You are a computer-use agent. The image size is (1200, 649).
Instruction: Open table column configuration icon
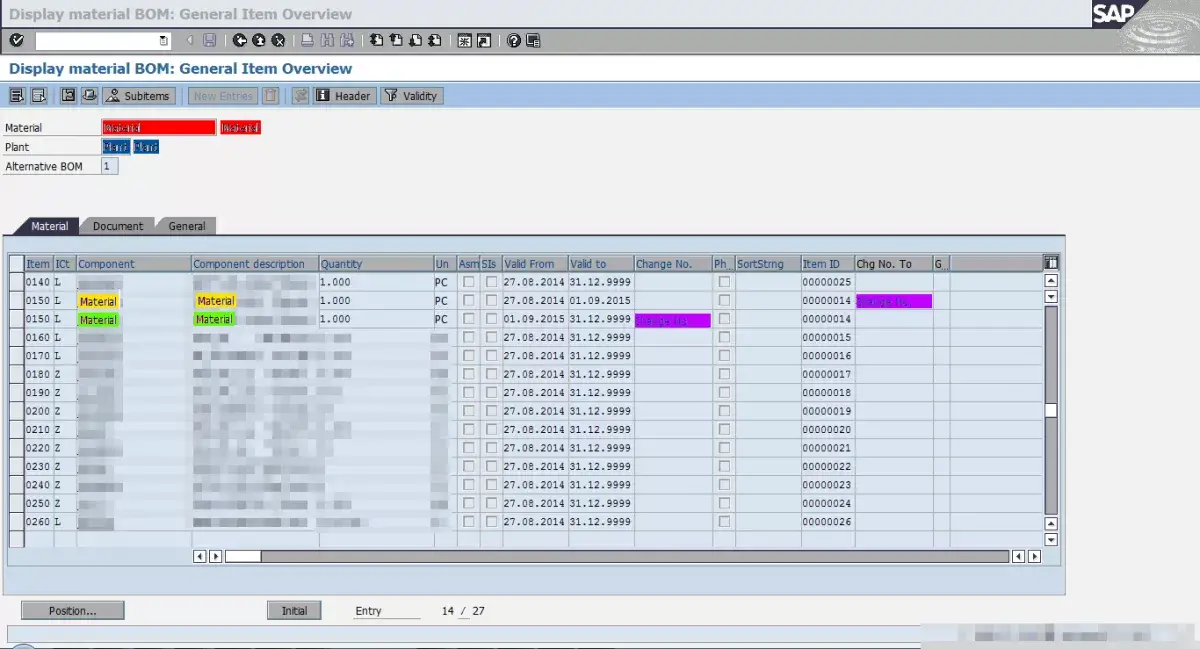pyautogui.click(x=1051, y=263)
